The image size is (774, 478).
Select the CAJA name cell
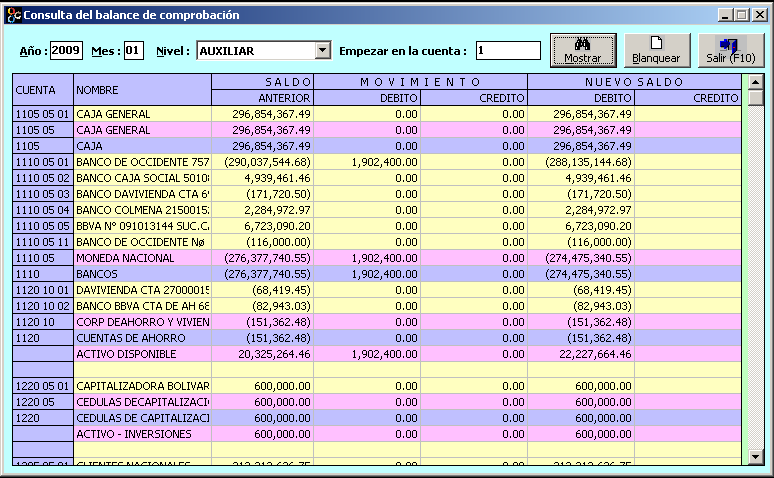tap(143, 146)
